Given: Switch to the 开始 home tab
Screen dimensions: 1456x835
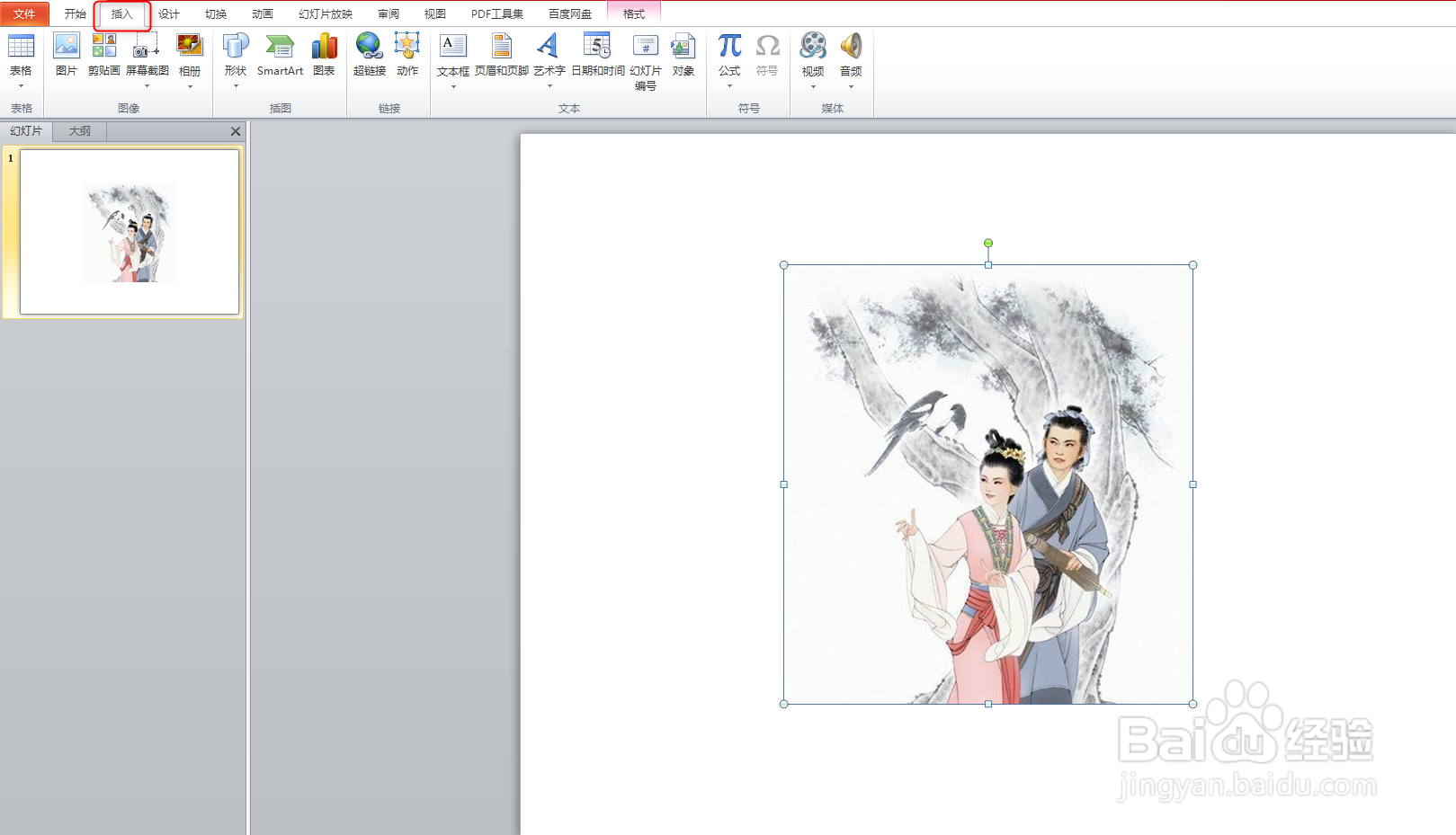Looking at the screenshot, I should 76,13.
